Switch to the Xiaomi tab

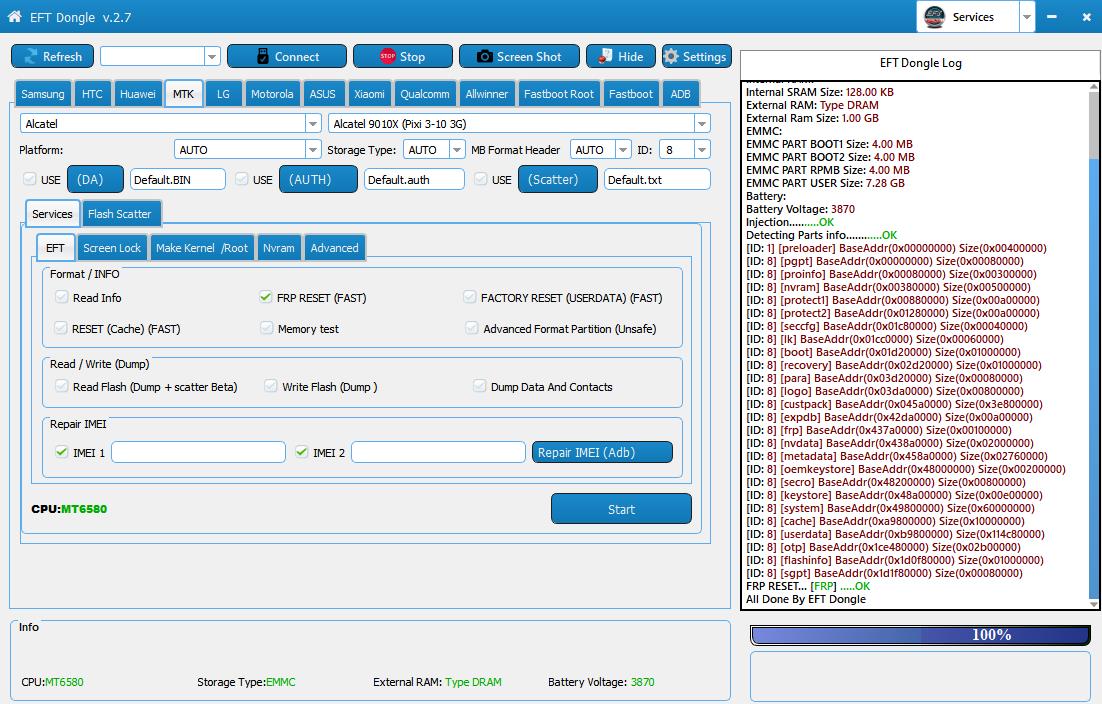point(369,93)
